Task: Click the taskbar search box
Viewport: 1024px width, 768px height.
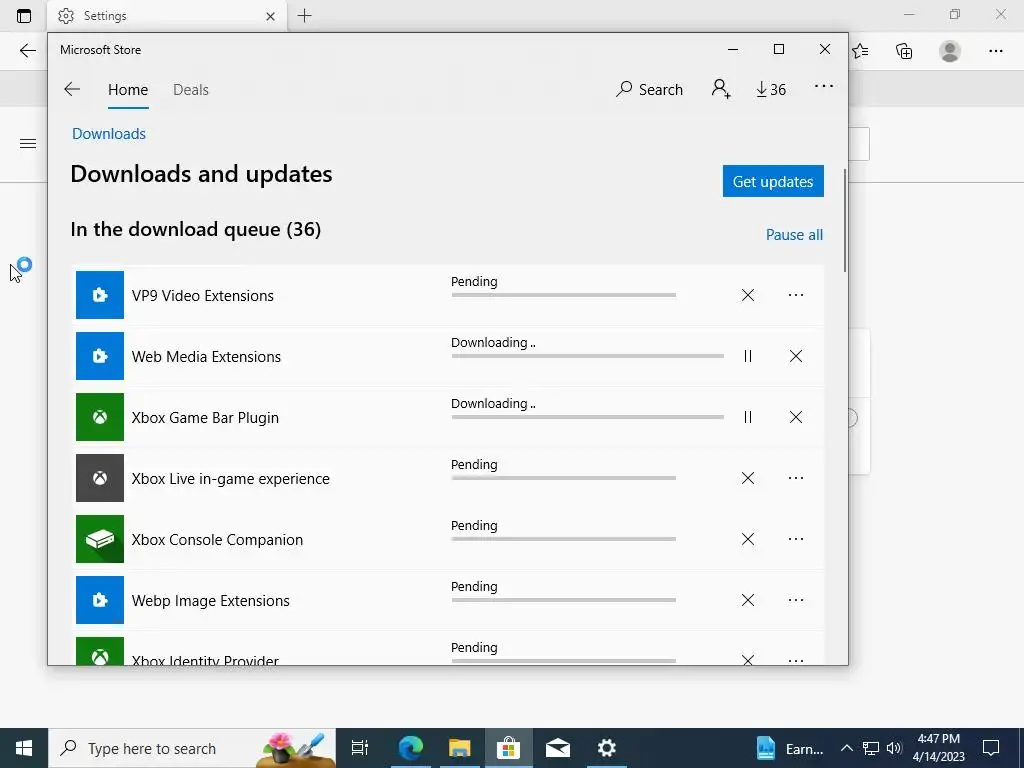Action: [192, 748]
